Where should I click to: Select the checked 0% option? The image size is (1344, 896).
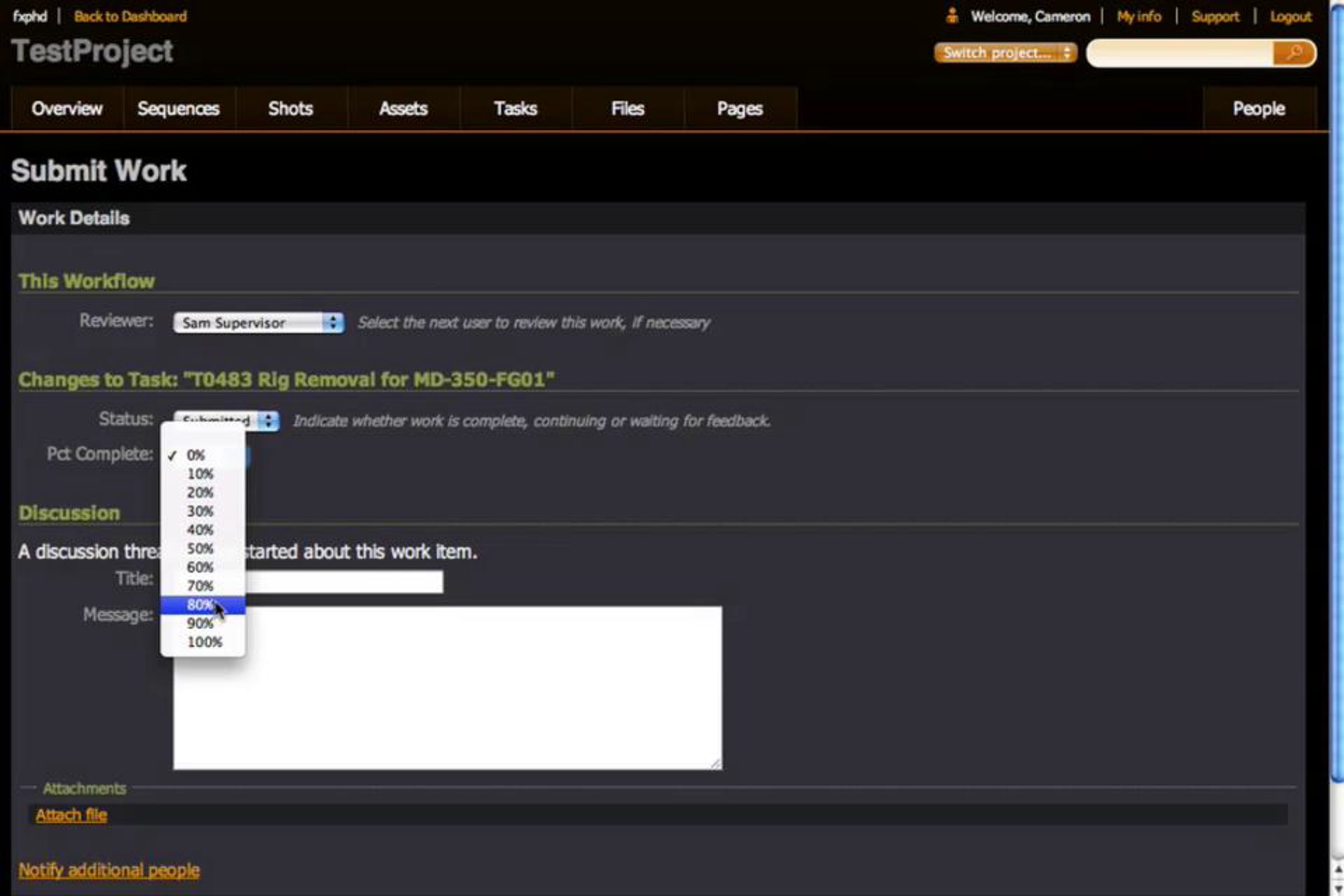tap(196, 455)
